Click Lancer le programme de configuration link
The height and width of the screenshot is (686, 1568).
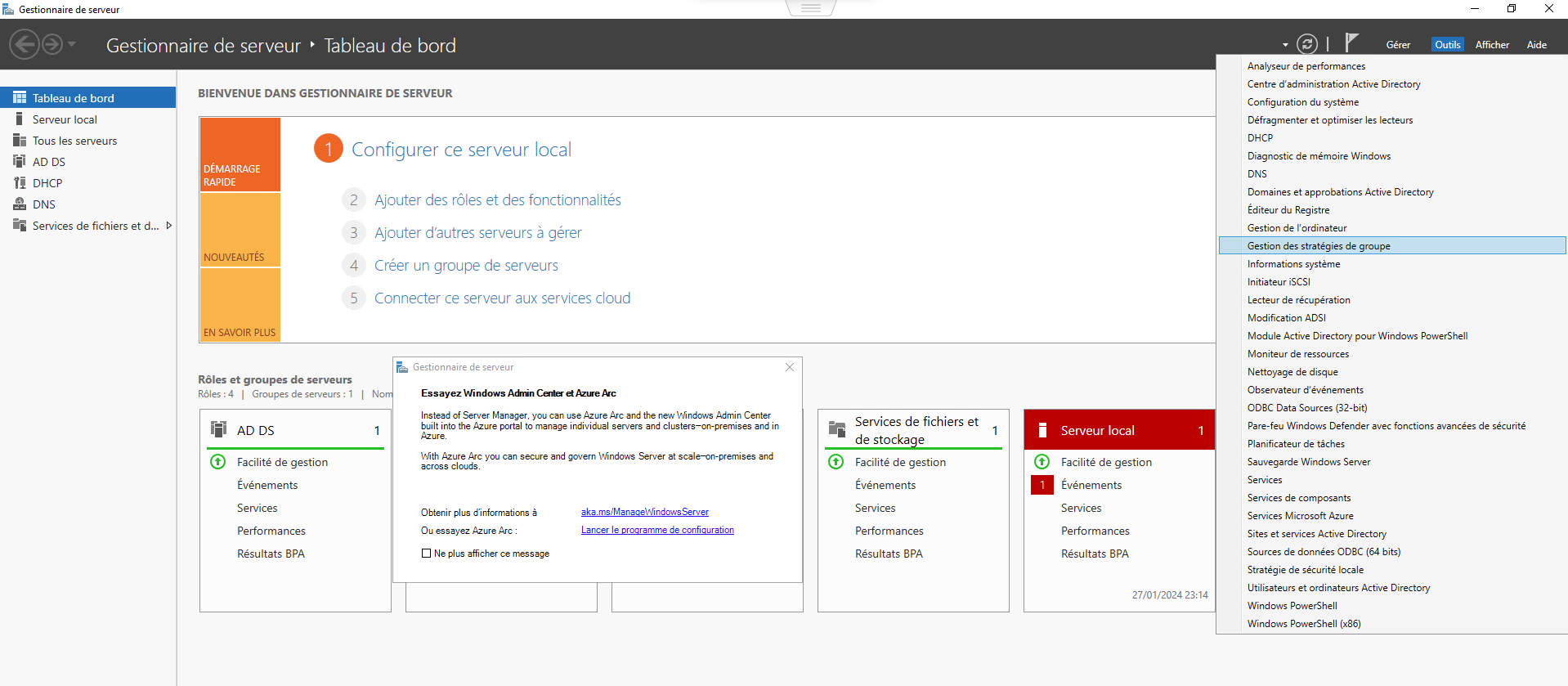657,530
